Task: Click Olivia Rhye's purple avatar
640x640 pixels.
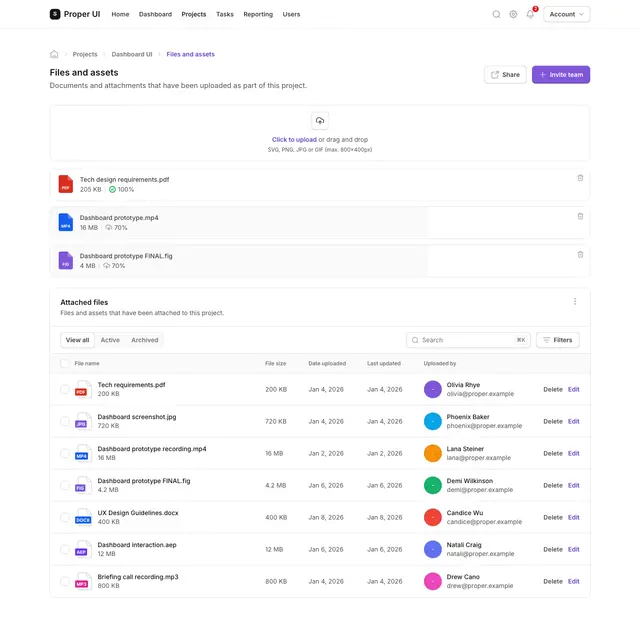Action: click(433, 389)
